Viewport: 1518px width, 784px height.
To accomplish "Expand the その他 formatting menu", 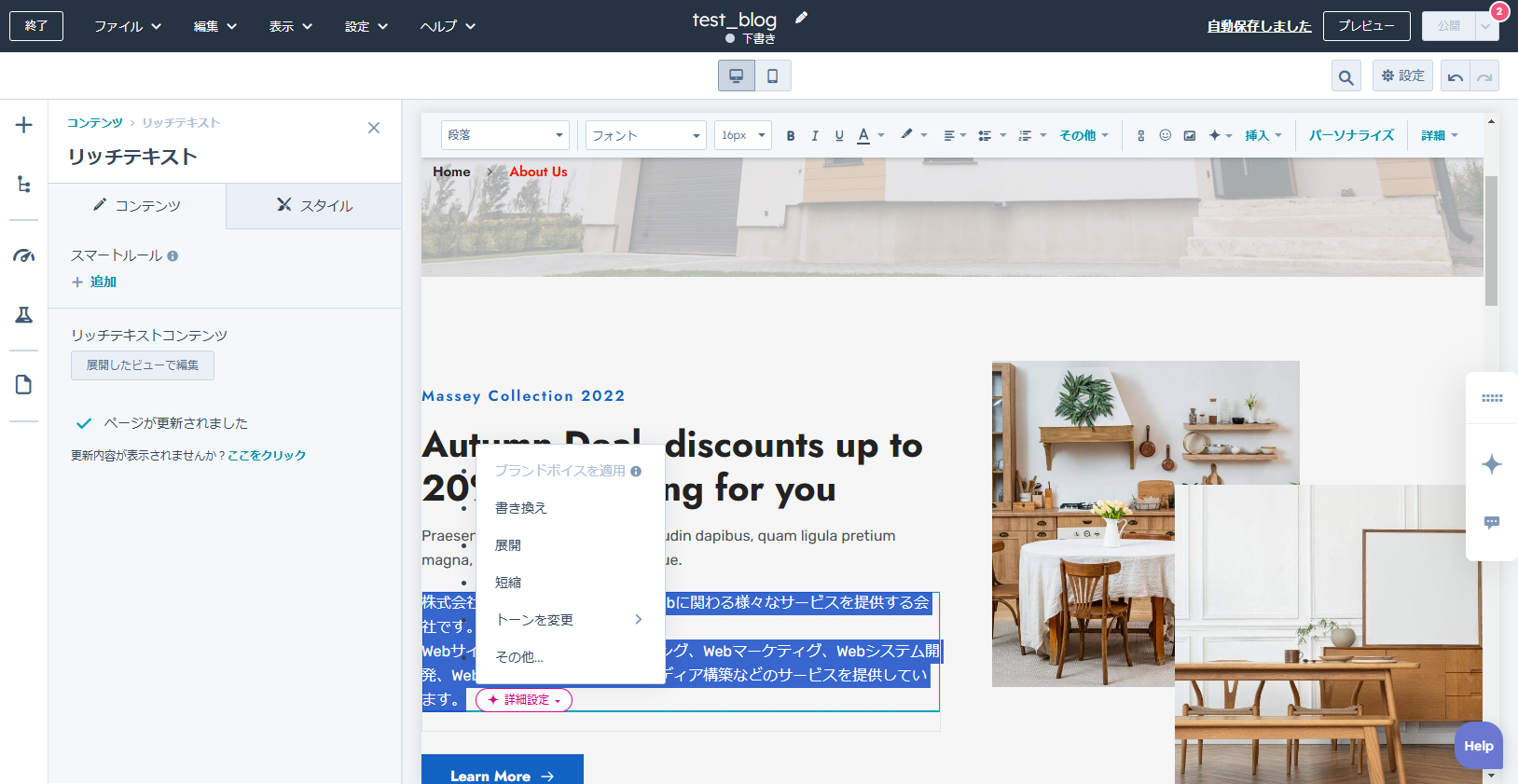I will [x=1084, y=136].
